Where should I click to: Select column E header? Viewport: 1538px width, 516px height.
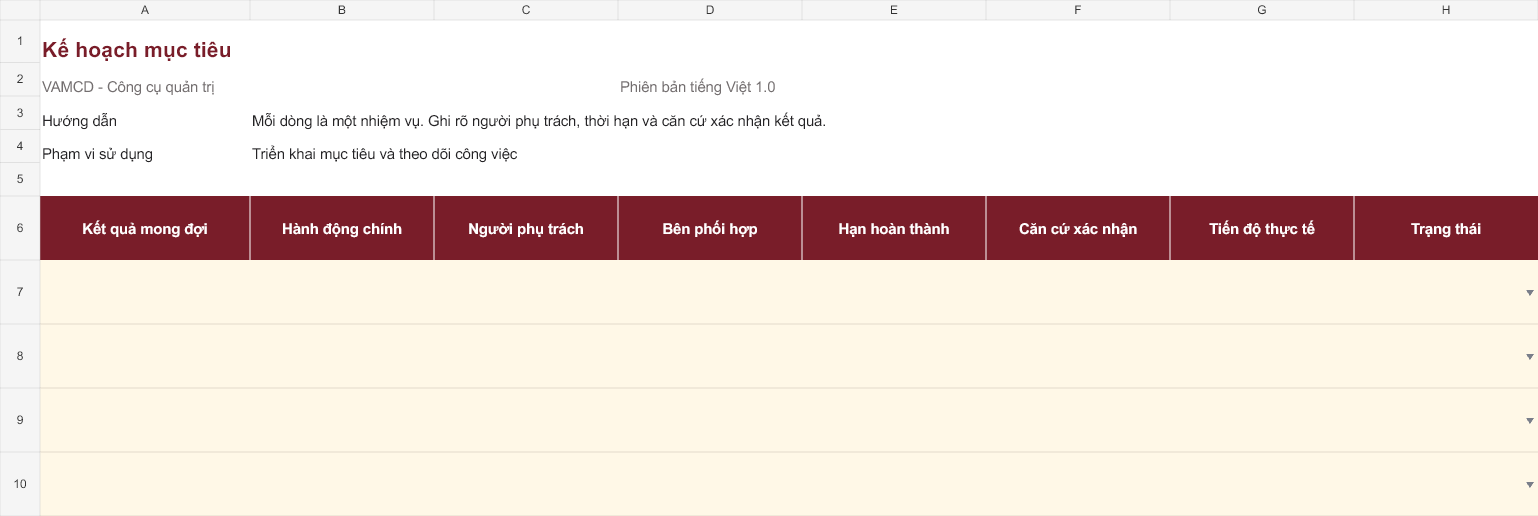point(894,10)
